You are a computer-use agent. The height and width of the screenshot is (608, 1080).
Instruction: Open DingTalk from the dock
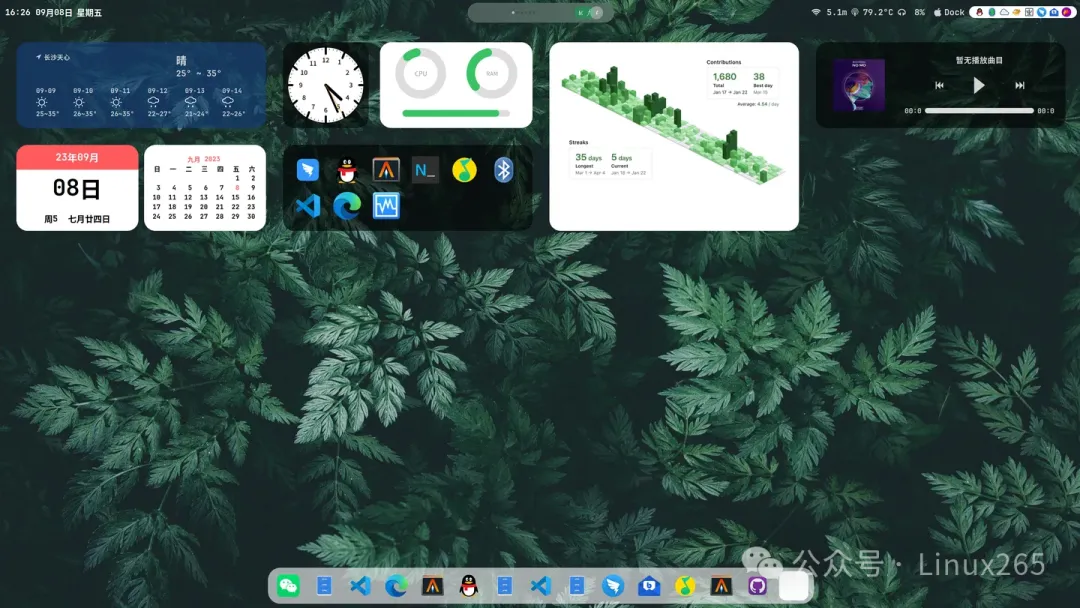pyautogui.click(x=612, y=586)
